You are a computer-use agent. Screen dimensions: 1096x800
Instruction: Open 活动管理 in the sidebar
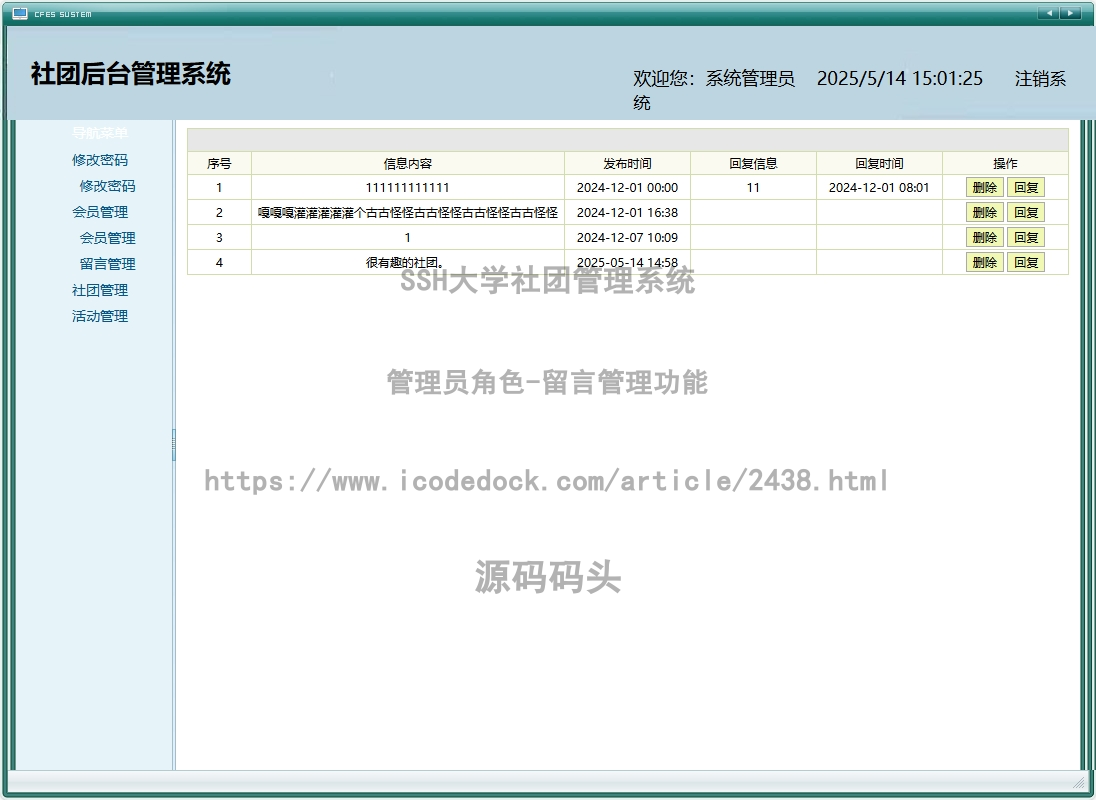point(100,316)
